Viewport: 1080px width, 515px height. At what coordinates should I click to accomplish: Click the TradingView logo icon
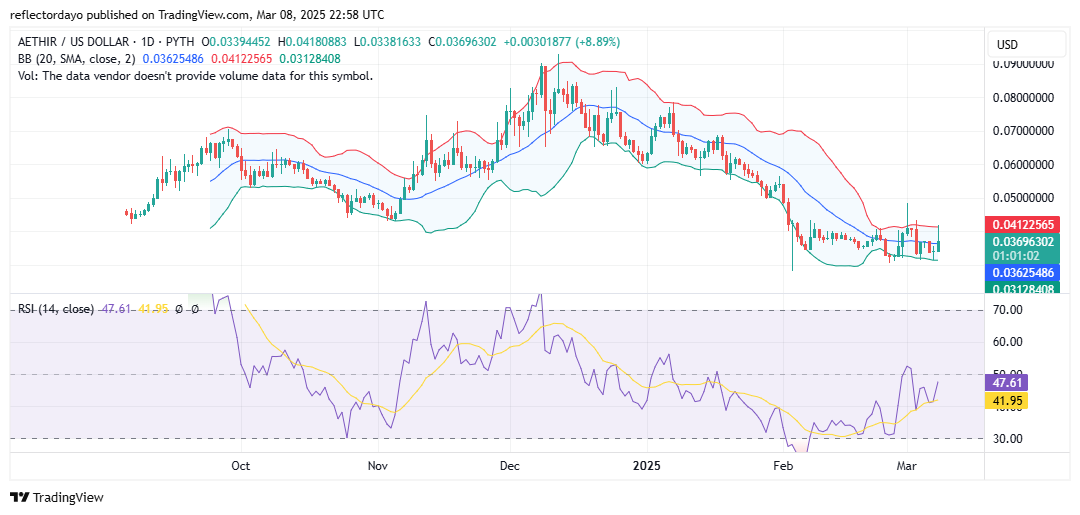pos(19,497)
